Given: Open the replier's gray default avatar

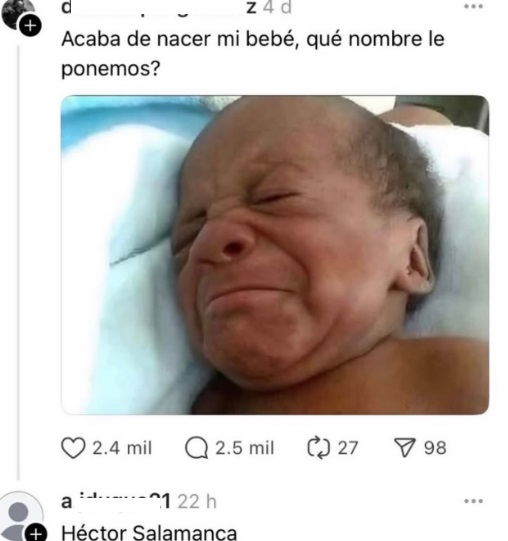Looking at the screenshot, I should 20,517.
